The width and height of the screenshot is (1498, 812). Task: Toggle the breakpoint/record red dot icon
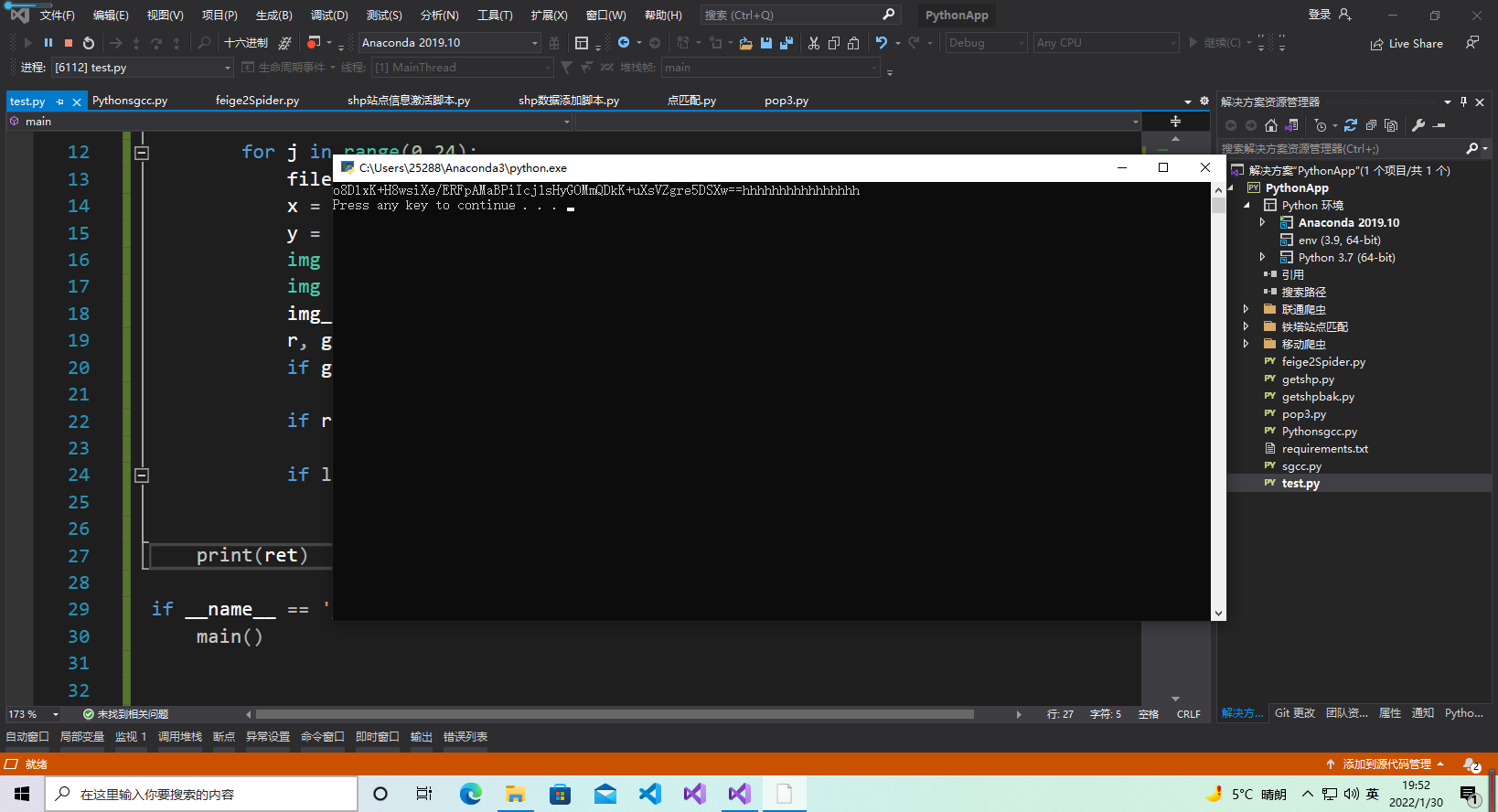(314, 43)
